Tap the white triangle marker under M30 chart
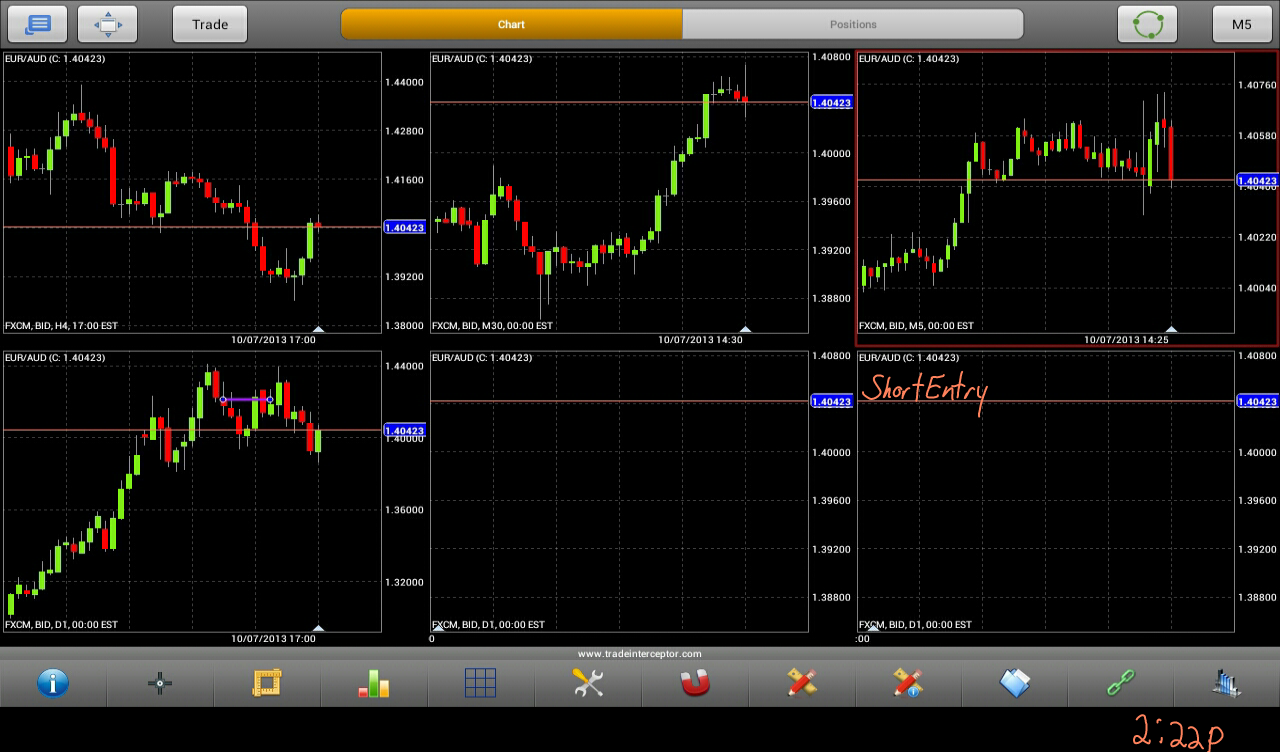This screenshot has height=752, width=1280. pos(744,329)
